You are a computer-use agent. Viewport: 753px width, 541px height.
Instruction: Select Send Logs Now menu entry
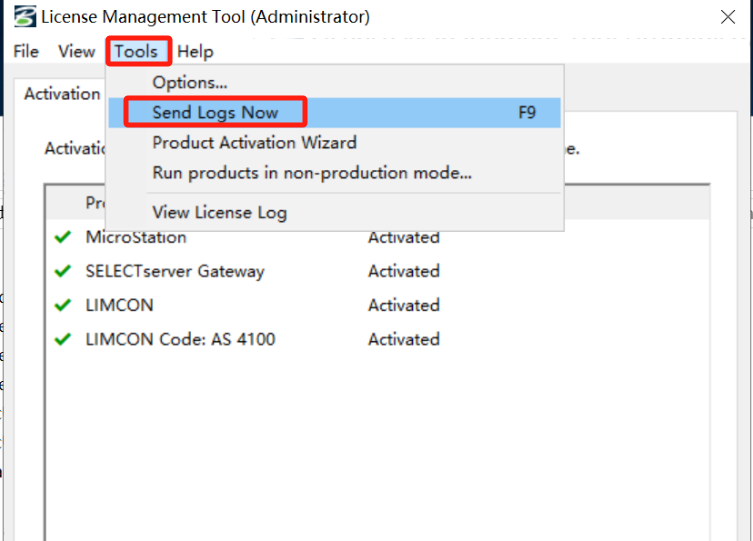pos(215,112)
